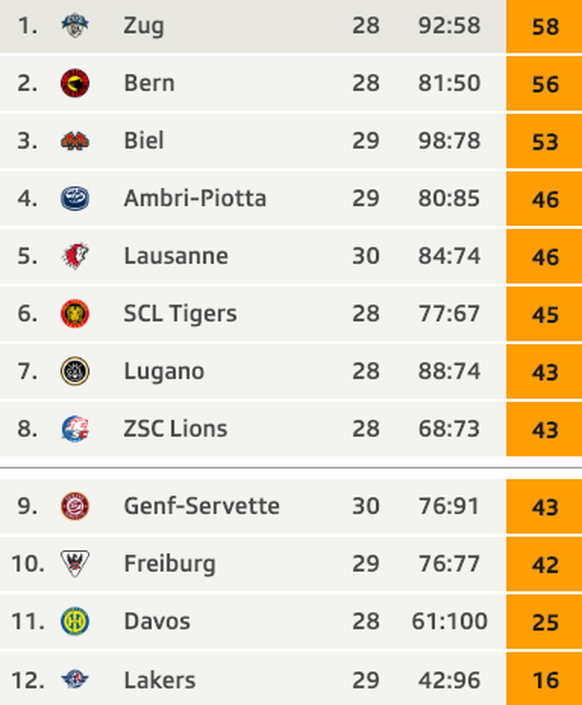
Task: Open the Lausanne lion logo
Action: click(x=75, y=256)
